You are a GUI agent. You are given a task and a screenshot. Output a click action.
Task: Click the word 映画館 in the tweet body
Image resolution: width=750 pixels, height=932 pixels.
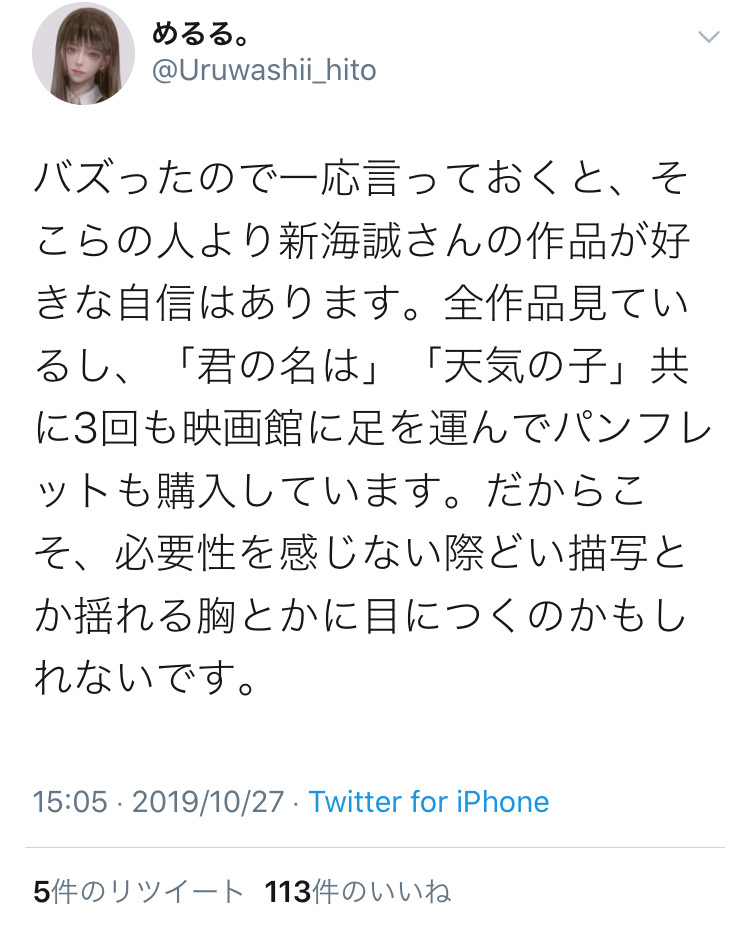[242, 428]
